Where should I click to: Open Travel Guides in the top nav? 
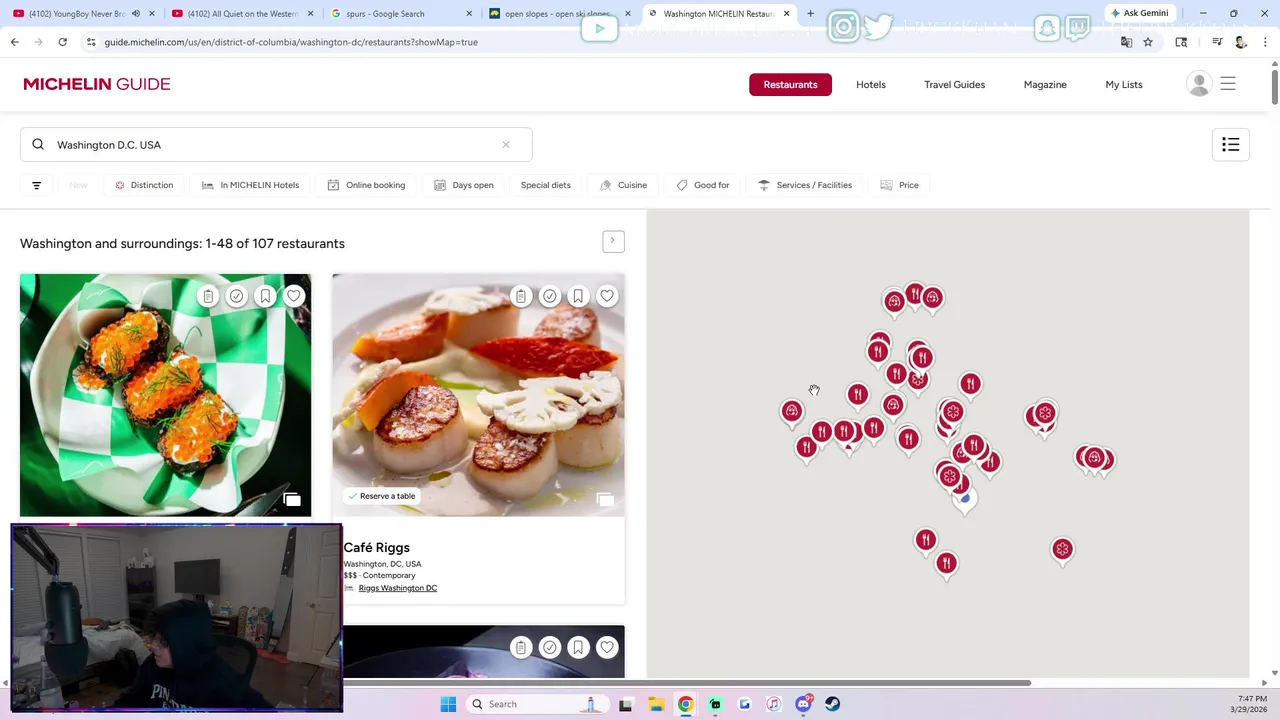click(955, 84)
